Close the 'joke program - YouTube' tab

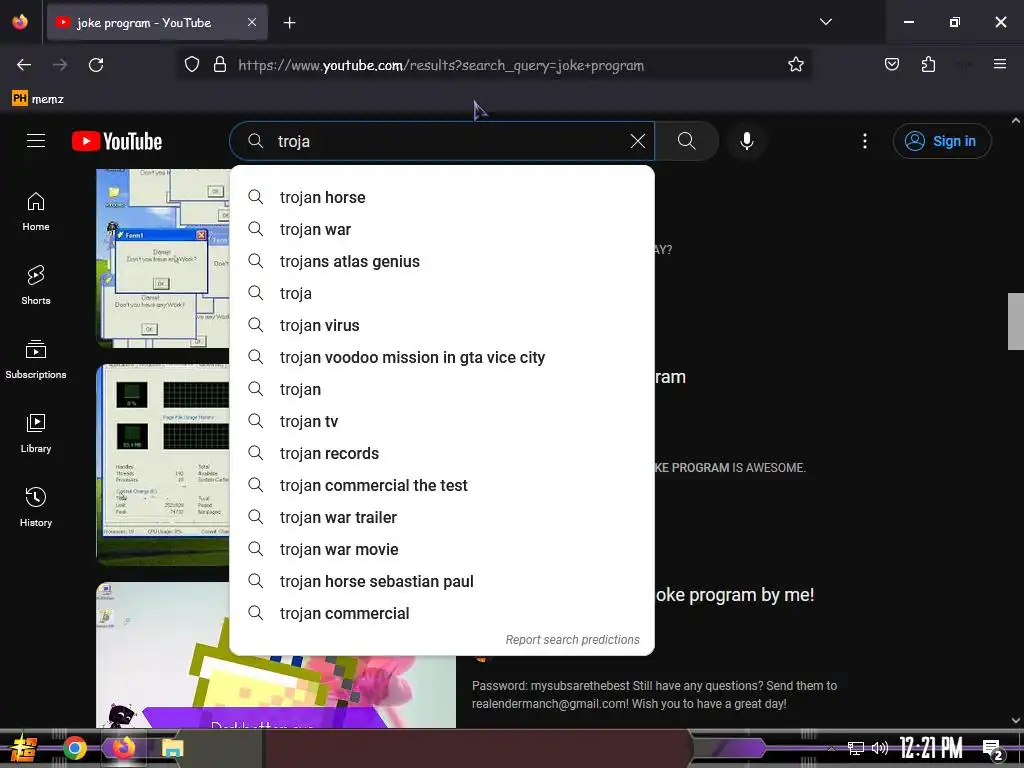click(x=251, y=23)
